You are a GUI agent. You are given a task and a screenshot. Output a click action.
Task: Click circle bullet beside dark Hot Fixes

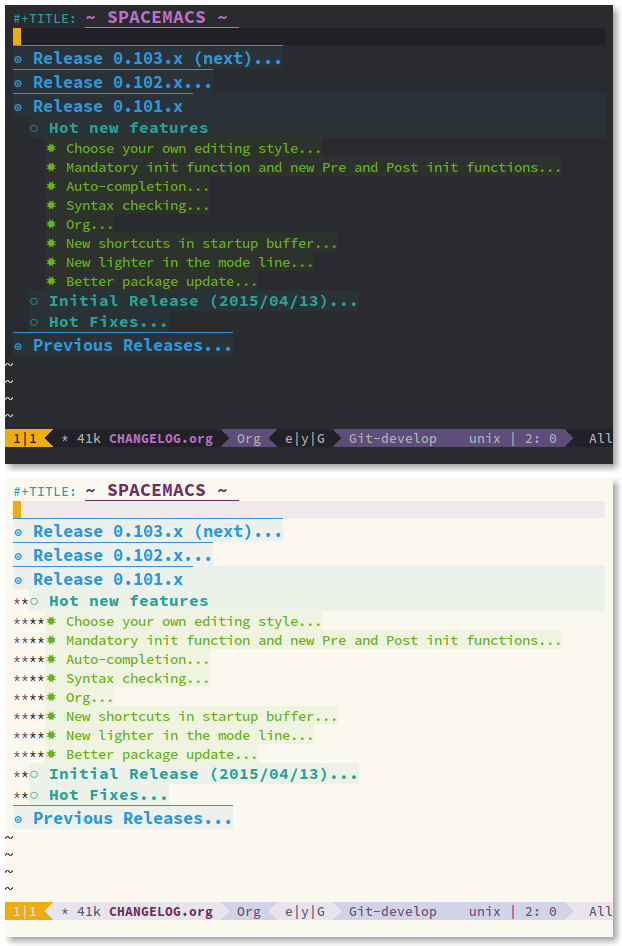pyautogui.click(x=34, y=322)
